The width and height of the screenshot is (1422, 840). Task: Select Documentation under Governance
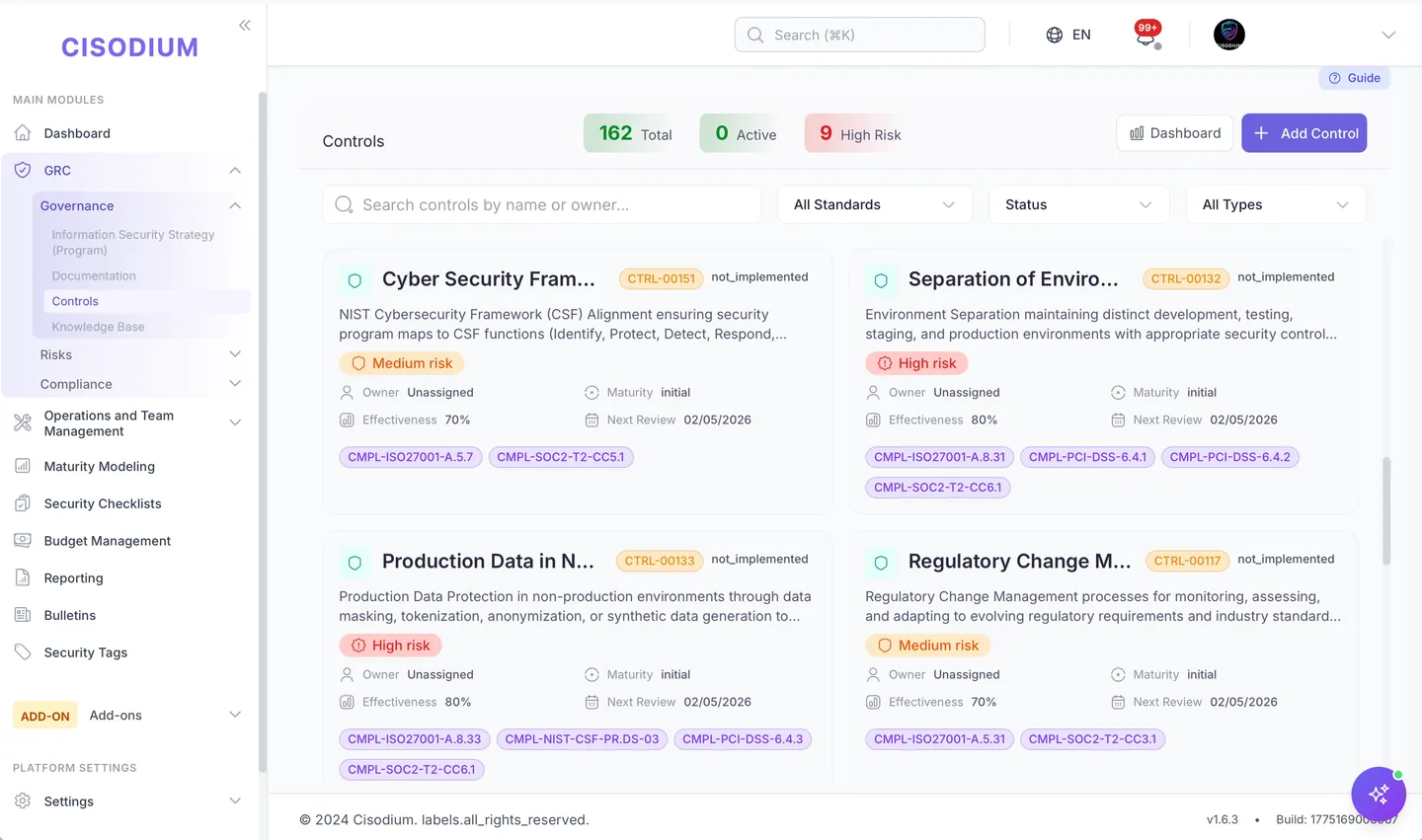(94, 276)
